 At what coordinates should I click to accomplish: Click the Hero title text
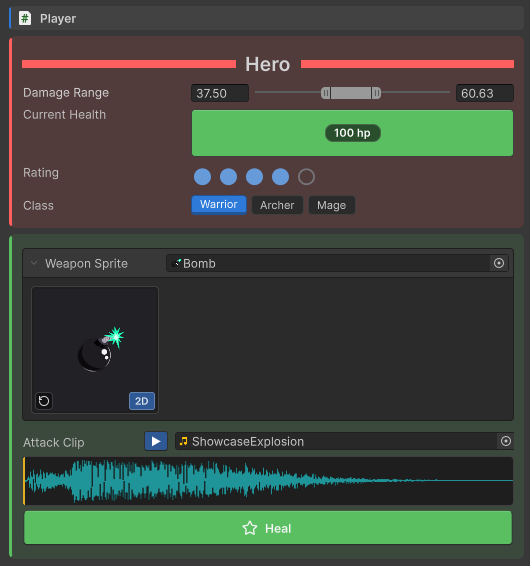[268, 65]
